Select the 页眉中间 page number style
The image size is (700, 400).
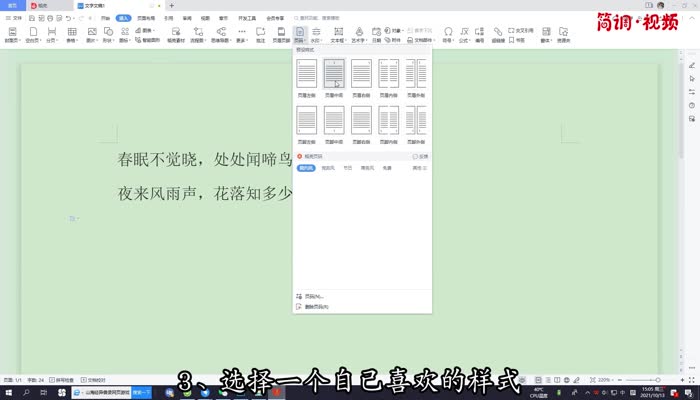coord(334,75)
